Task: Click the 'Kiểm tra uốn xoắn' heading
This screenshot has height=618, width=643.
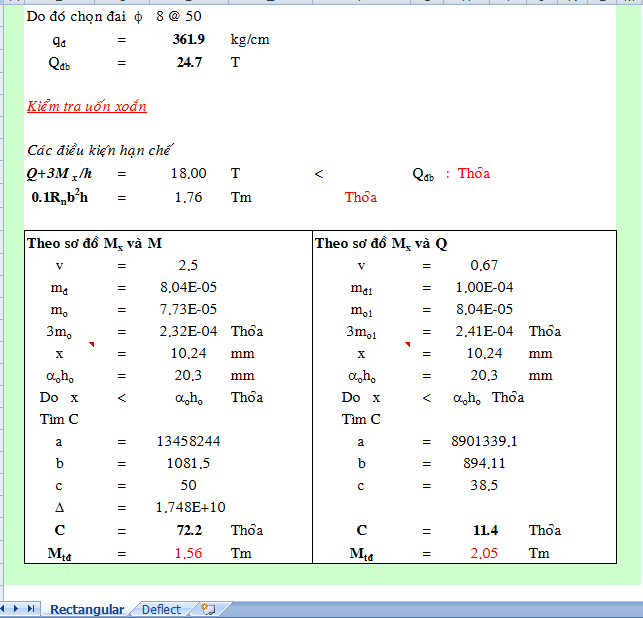Action: coord(87,106)
